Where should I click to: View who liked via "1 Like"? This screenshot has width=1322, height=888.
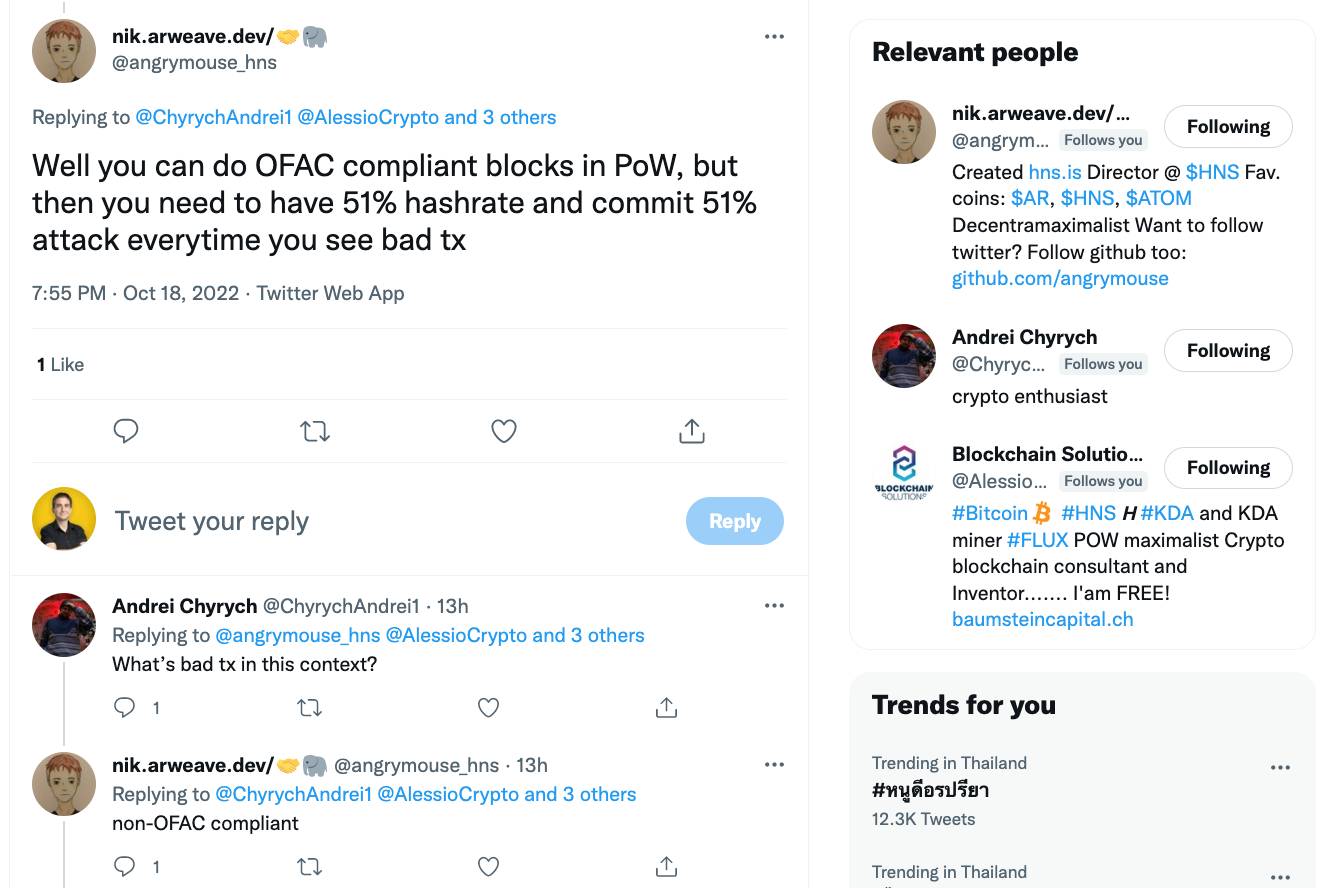click(60, 365)
